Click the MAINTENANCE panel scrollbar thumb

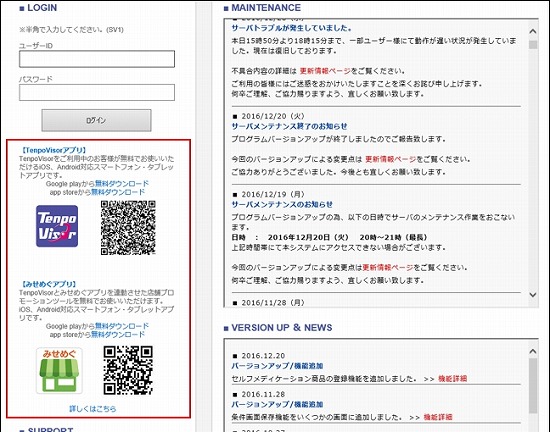click(533, 45)
